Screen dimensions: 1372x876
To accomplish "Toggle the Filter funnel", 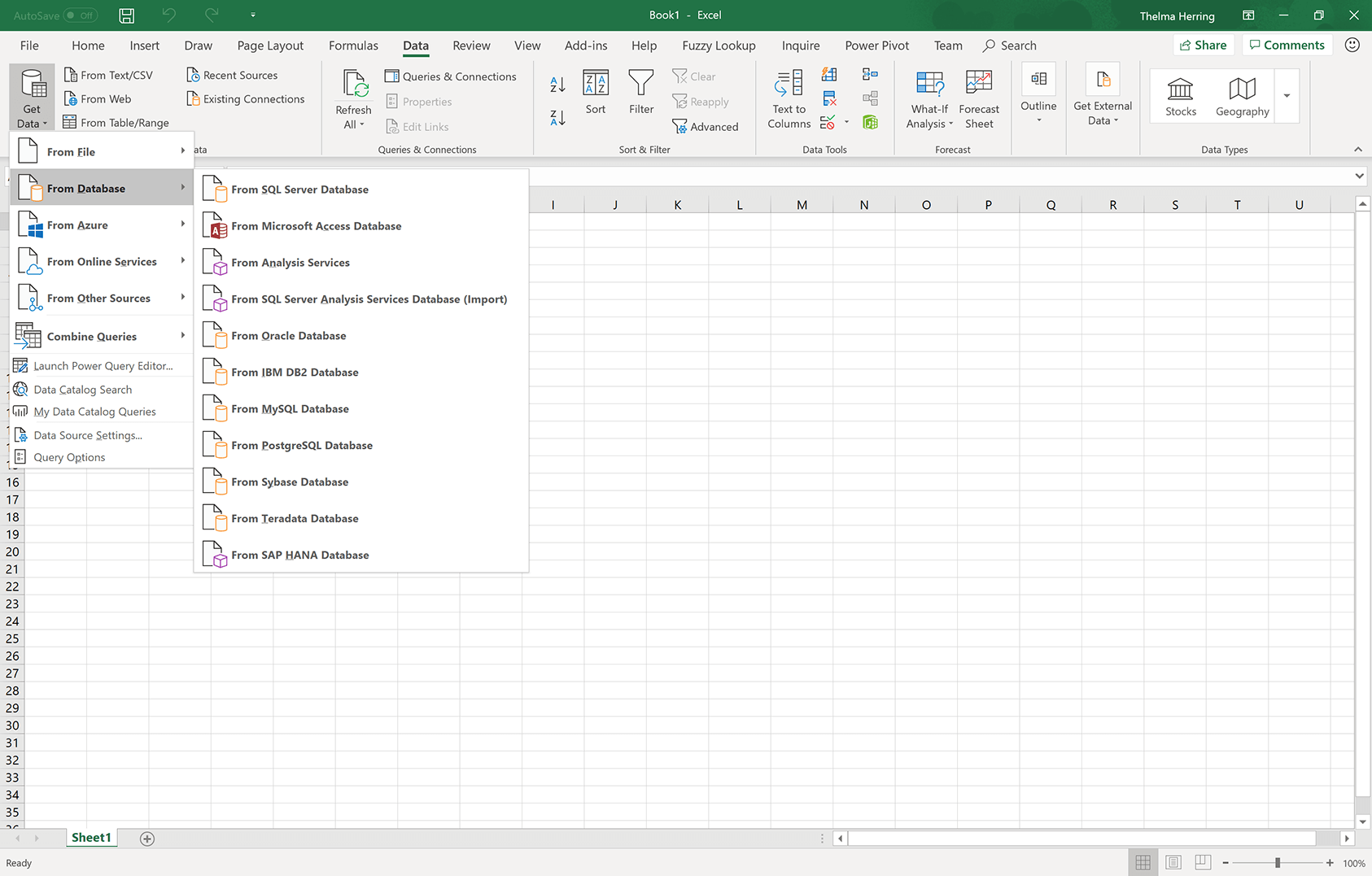I will click(x=641, y=93).
